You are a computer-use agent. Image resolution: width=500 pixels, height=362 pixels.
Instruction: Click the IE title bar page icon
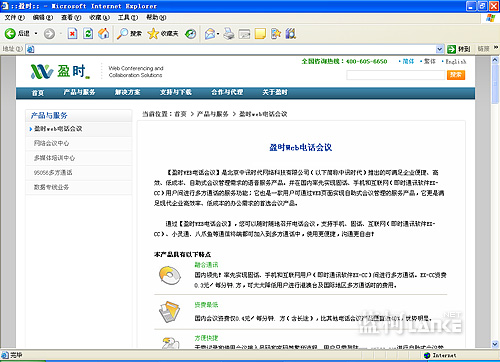(5, 6)
